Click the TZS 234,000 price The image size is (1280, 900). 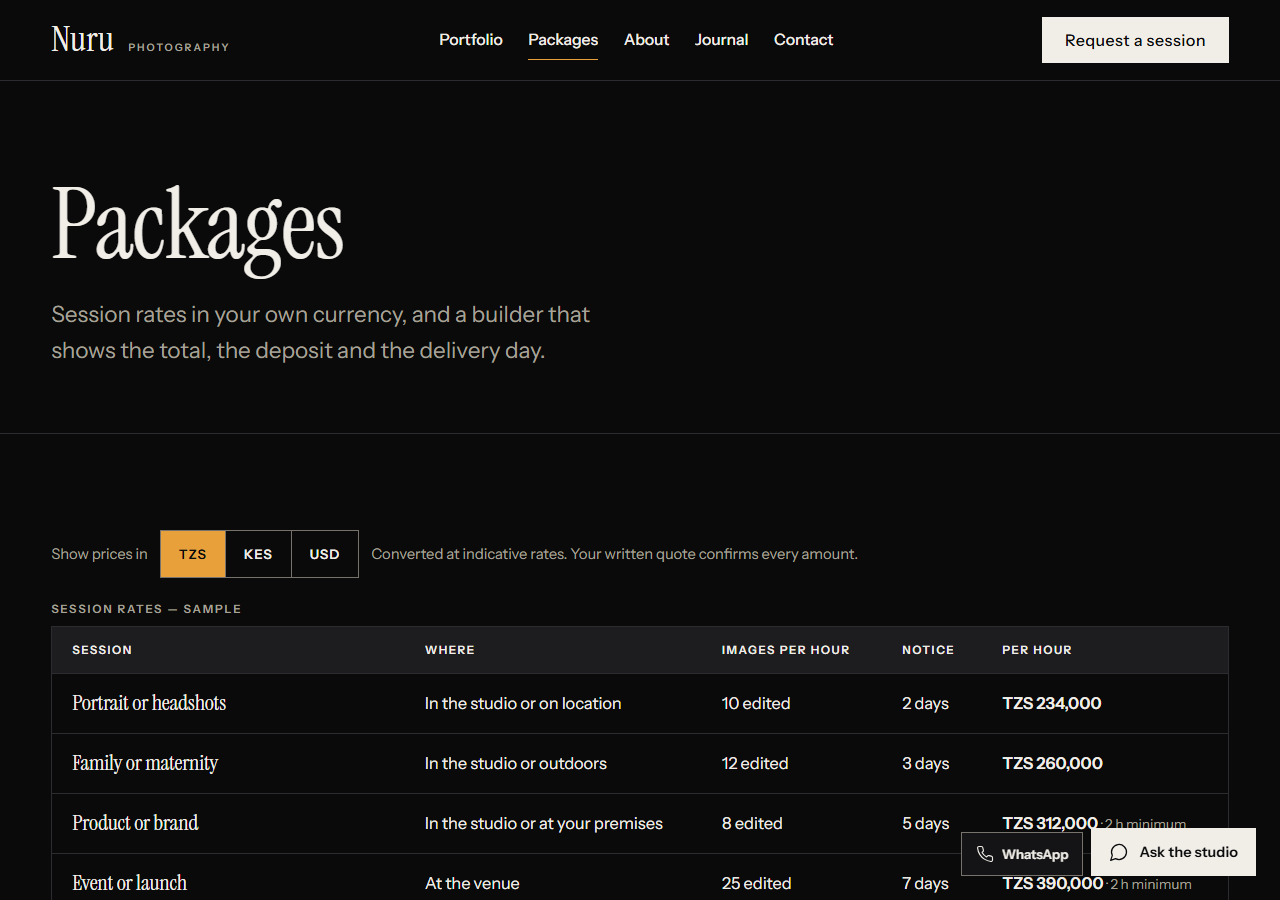pos(1052,703)
